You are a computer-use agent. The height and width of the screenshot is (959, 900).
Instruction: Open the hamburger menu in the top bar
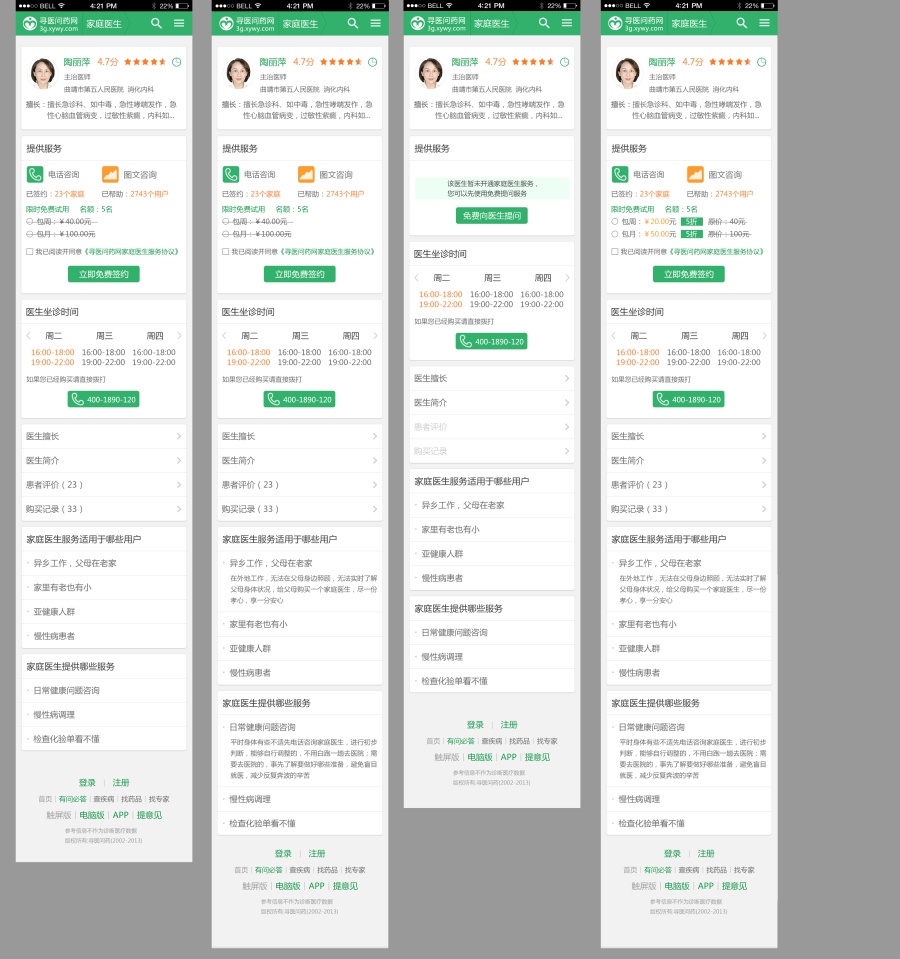[x=764, y=23]
